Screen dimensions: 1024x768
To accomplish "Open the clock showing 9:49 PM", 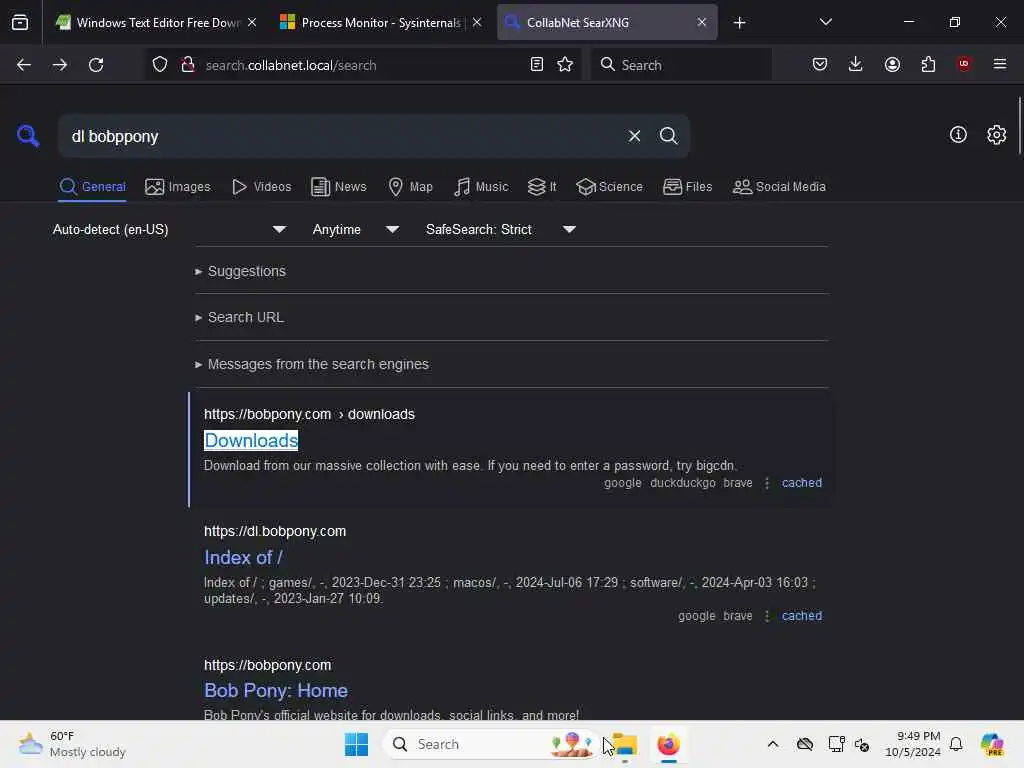I will tap(913, 744).
